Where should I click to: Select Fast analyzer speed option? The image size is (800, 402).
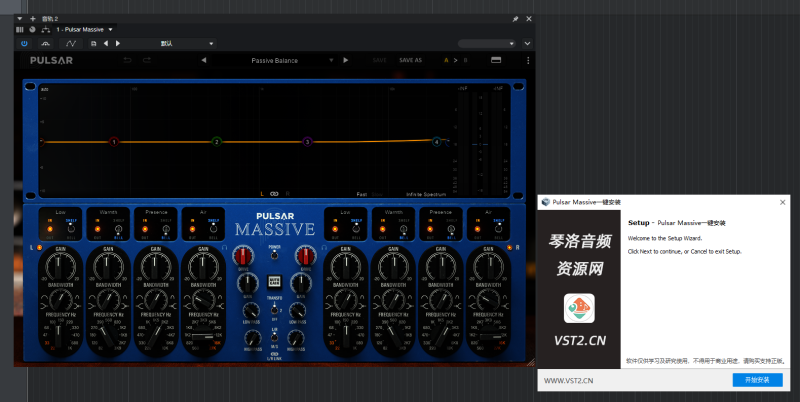click(362, 193)
